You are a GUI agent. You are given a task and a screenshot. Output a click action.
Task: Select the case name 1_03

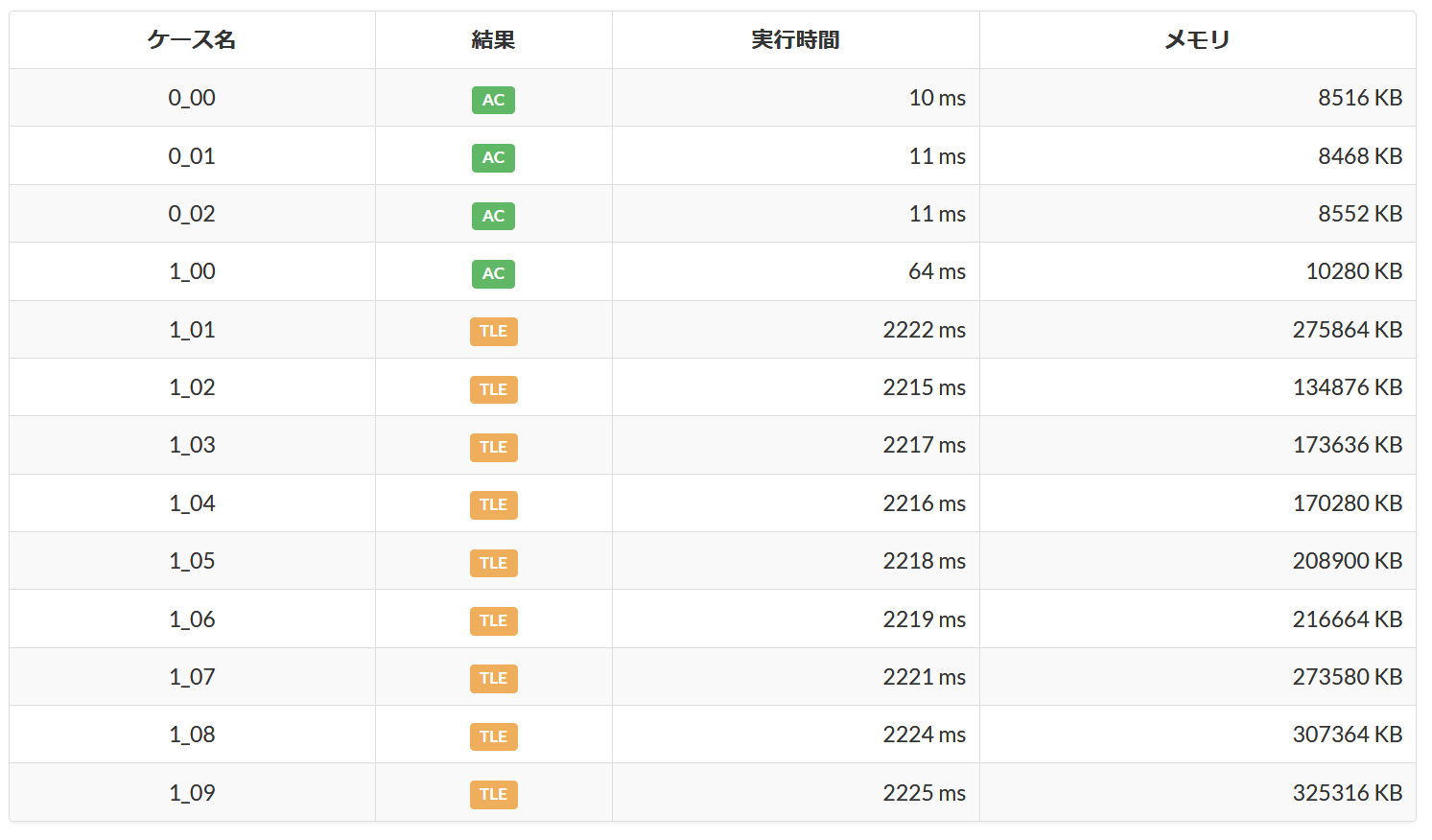(x=192, y=445)
